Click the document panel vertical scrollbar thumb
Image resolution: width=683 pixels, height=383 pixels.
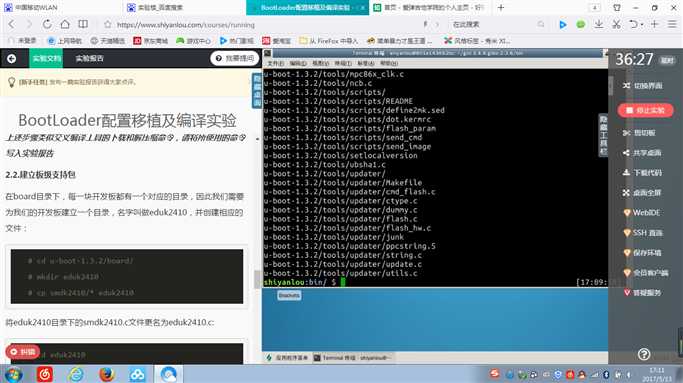point(257,279)
